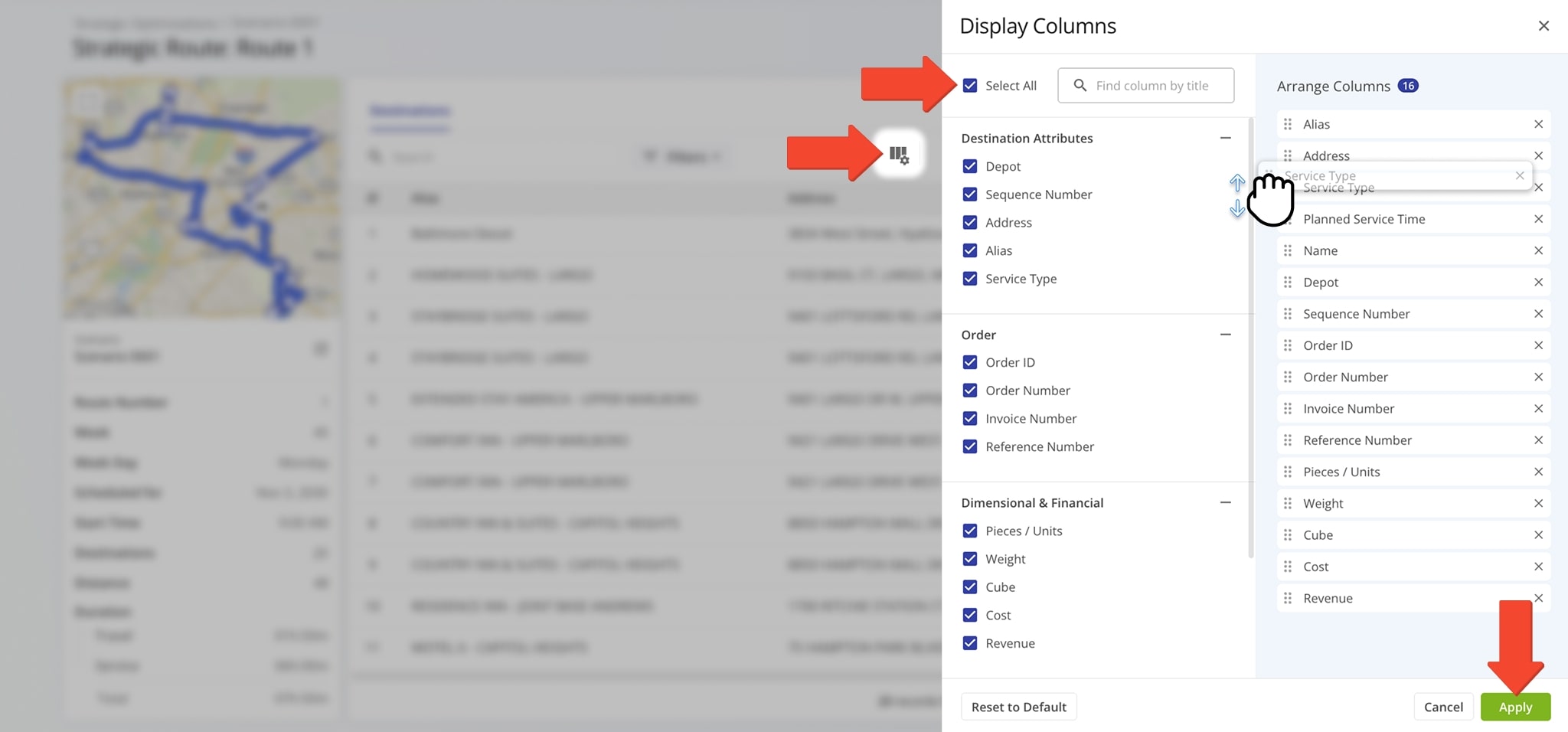
Task: Disable the Invoice Number checkbox
Action: click(x=969, y=418)
